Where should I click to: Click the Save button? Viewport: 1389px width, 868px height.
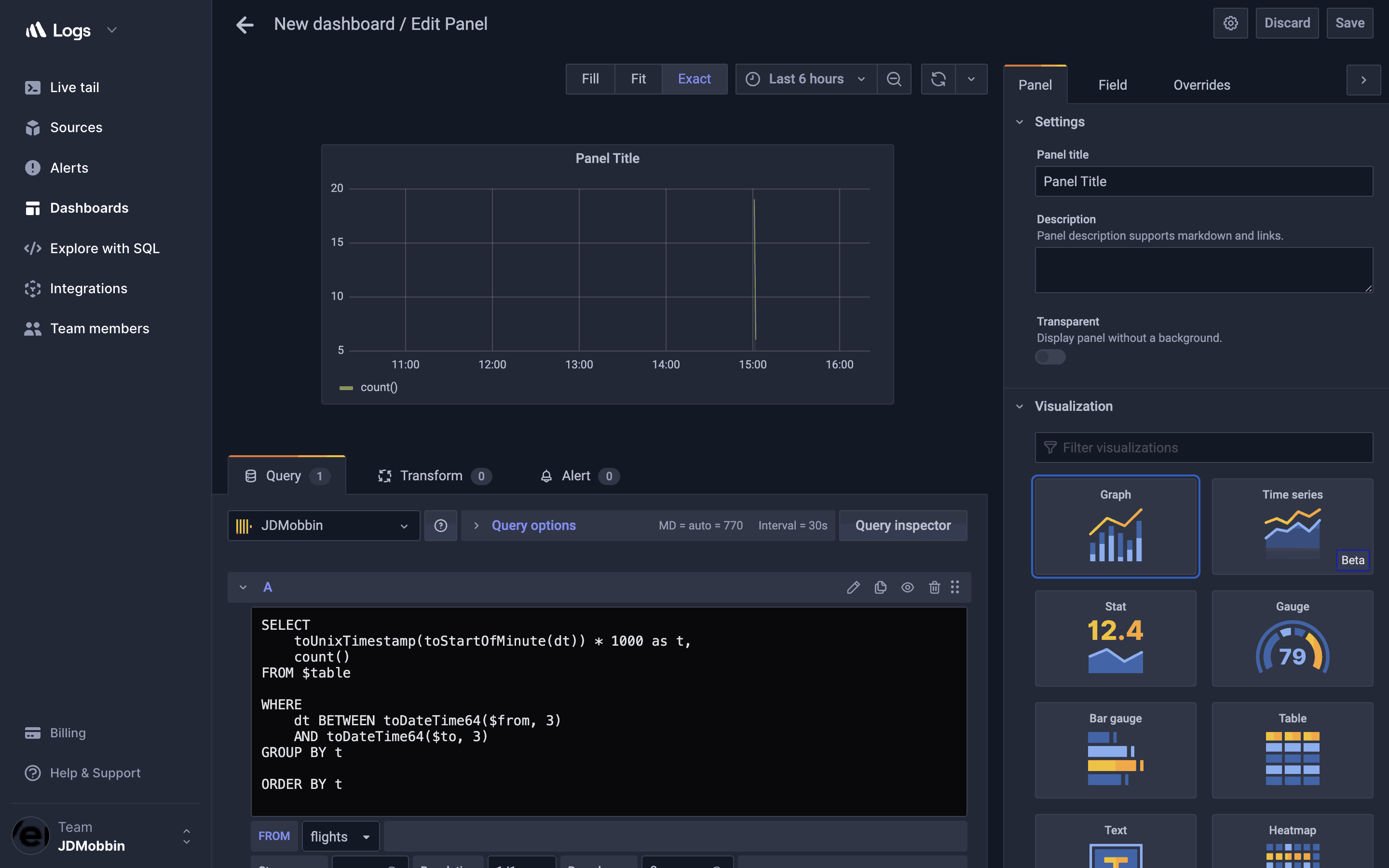pos(1349,23)
